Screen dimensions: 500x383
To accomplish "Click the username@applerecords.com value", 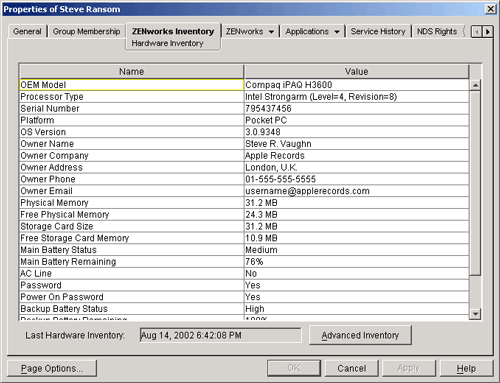I will click(x=356, y=191).
